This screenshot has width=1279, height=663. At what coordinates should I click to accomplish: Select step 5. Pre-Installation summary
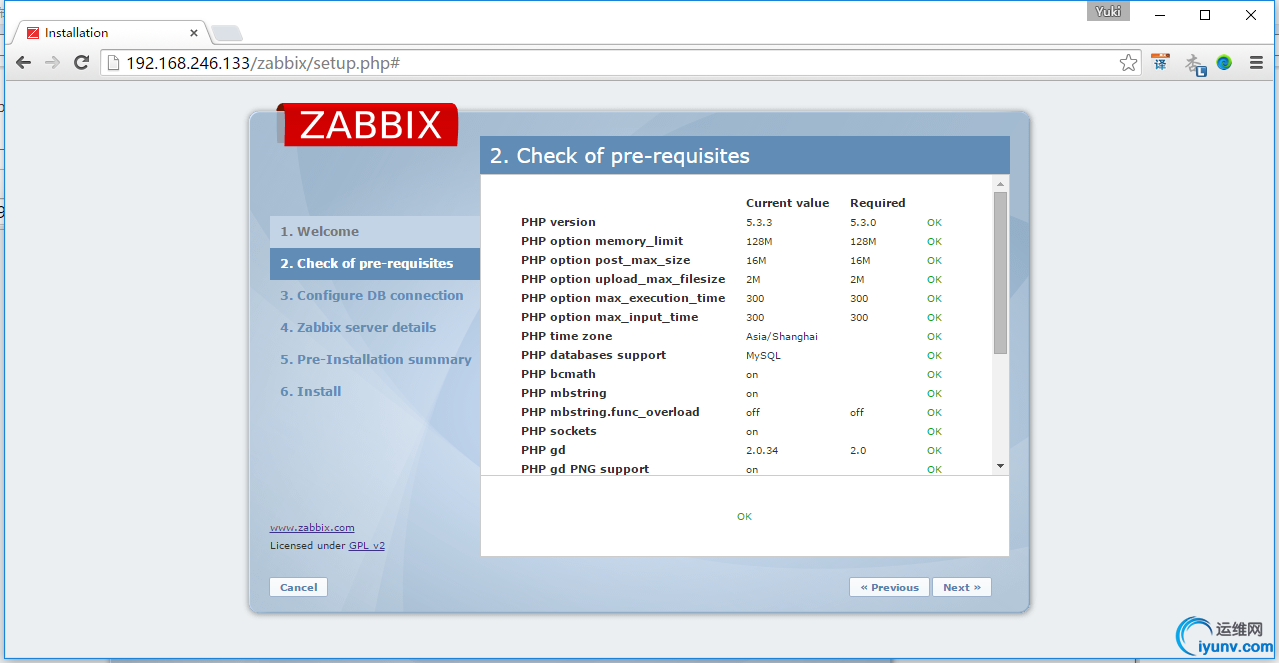tap(376, 359)
